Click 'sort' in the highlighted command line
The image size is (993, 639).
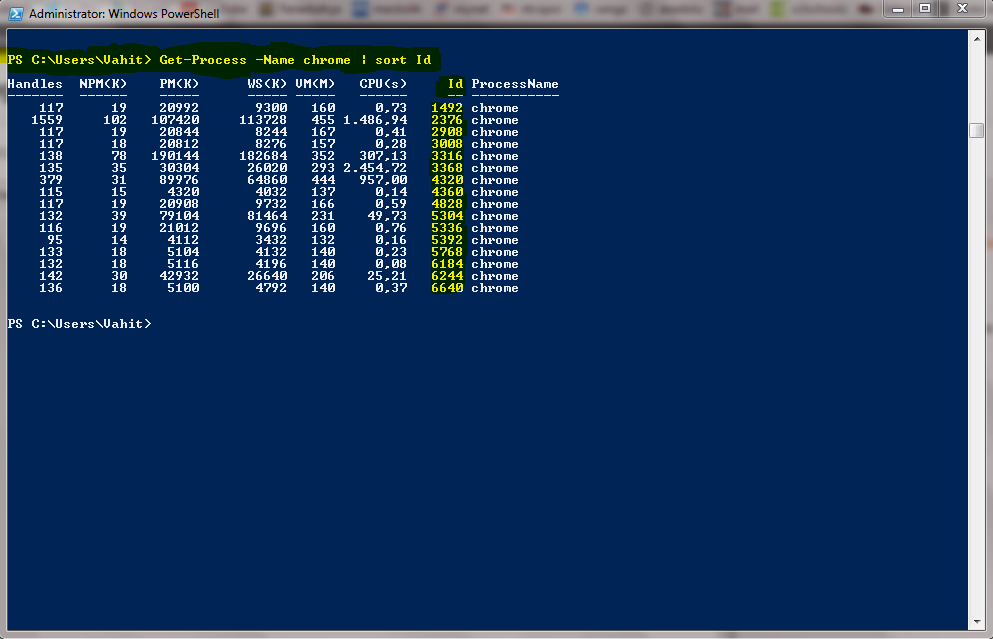pos(391,60)
